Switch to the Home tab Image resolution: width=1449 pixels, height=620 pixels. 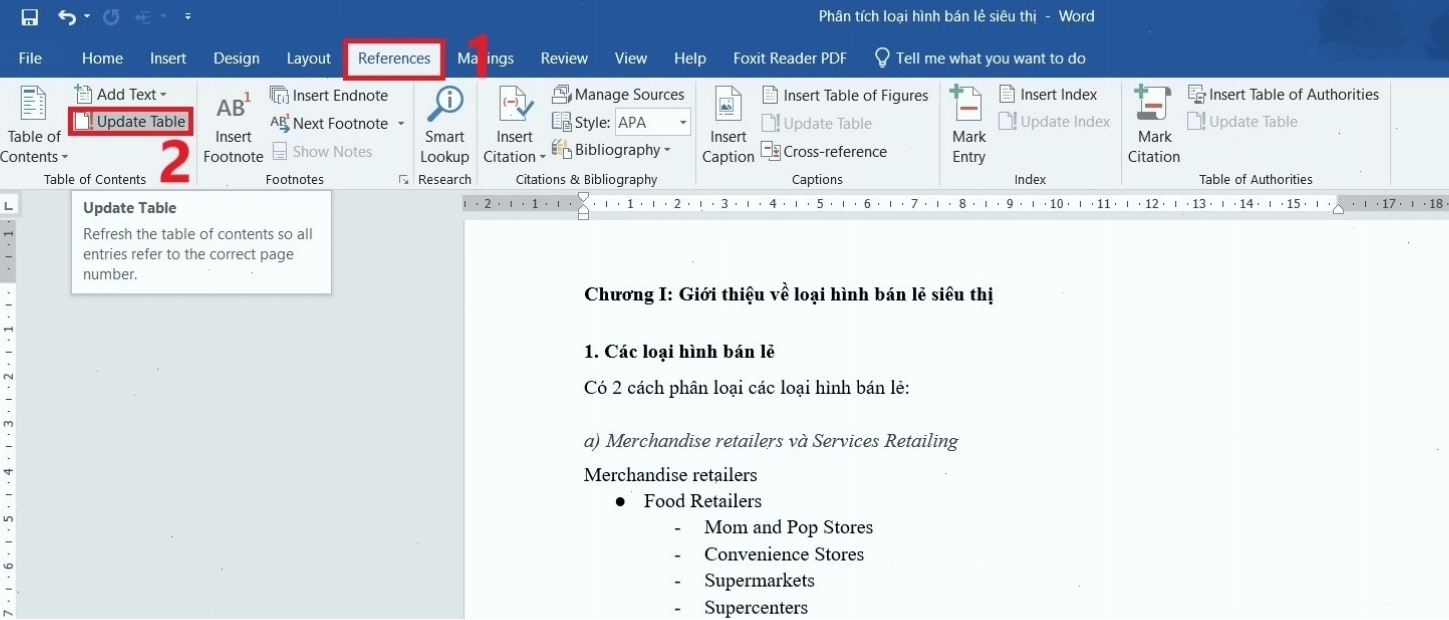pos(102,58)
